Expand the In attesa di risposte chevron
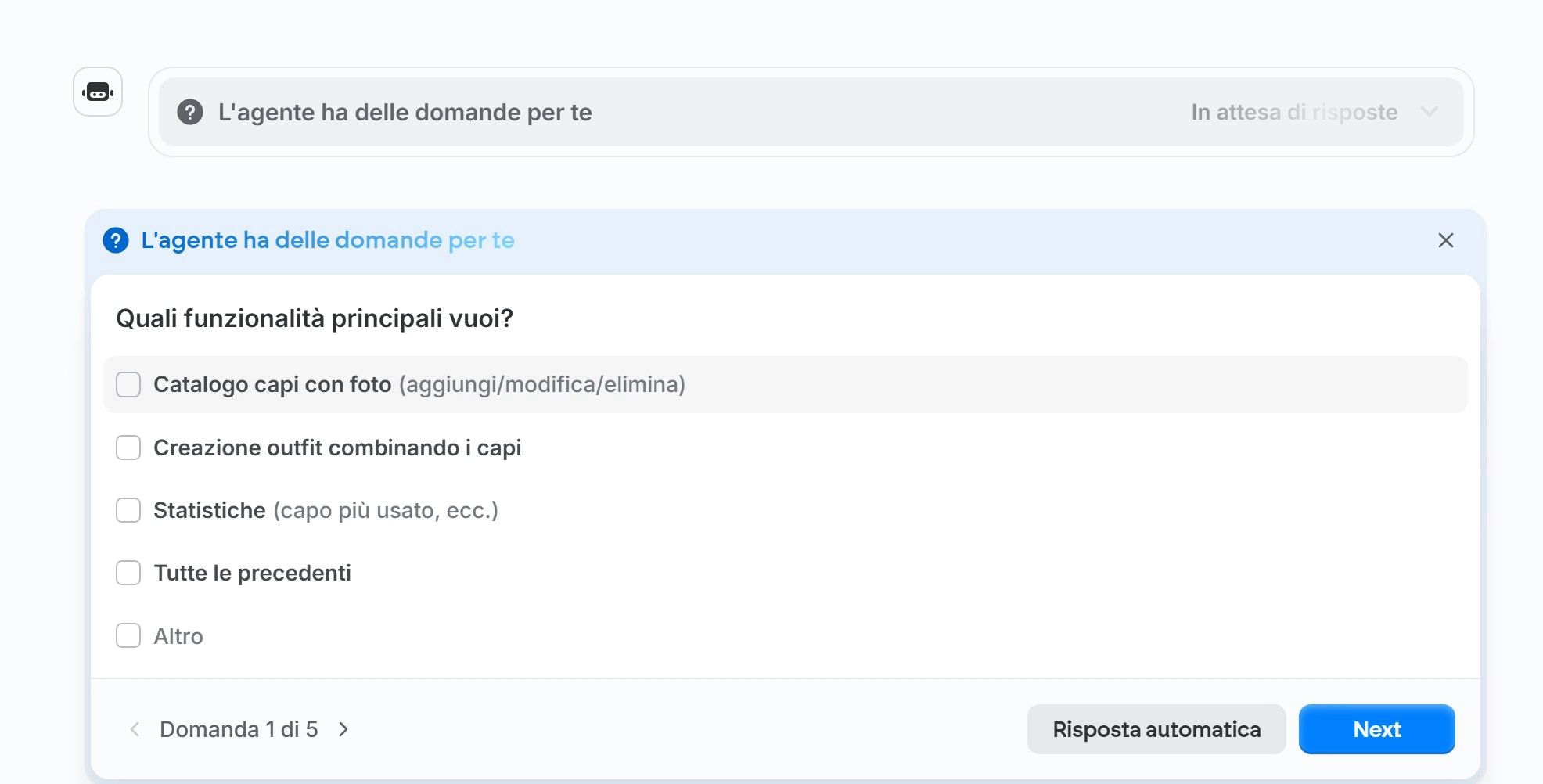 [1430, 112]
